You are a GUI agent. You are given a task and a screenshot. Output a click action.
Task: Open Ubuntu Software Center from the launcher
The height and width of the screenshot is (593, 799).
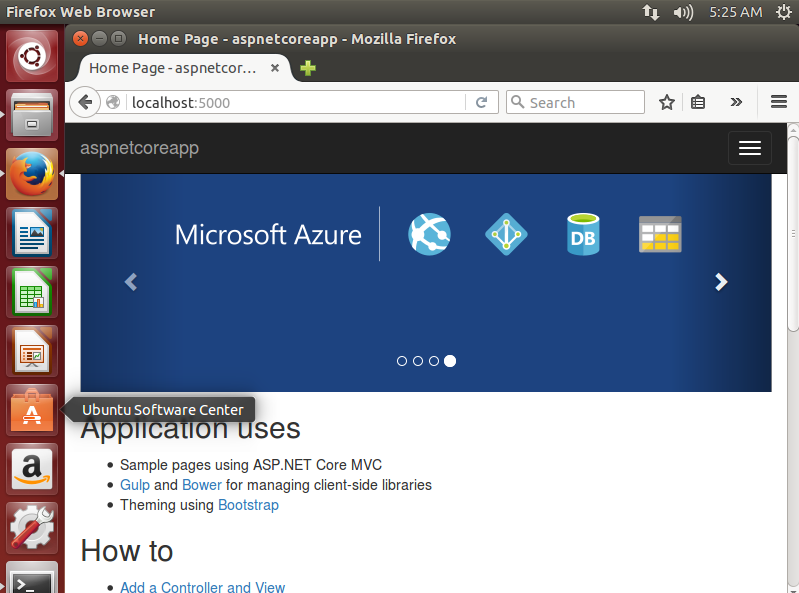[32, 411]
